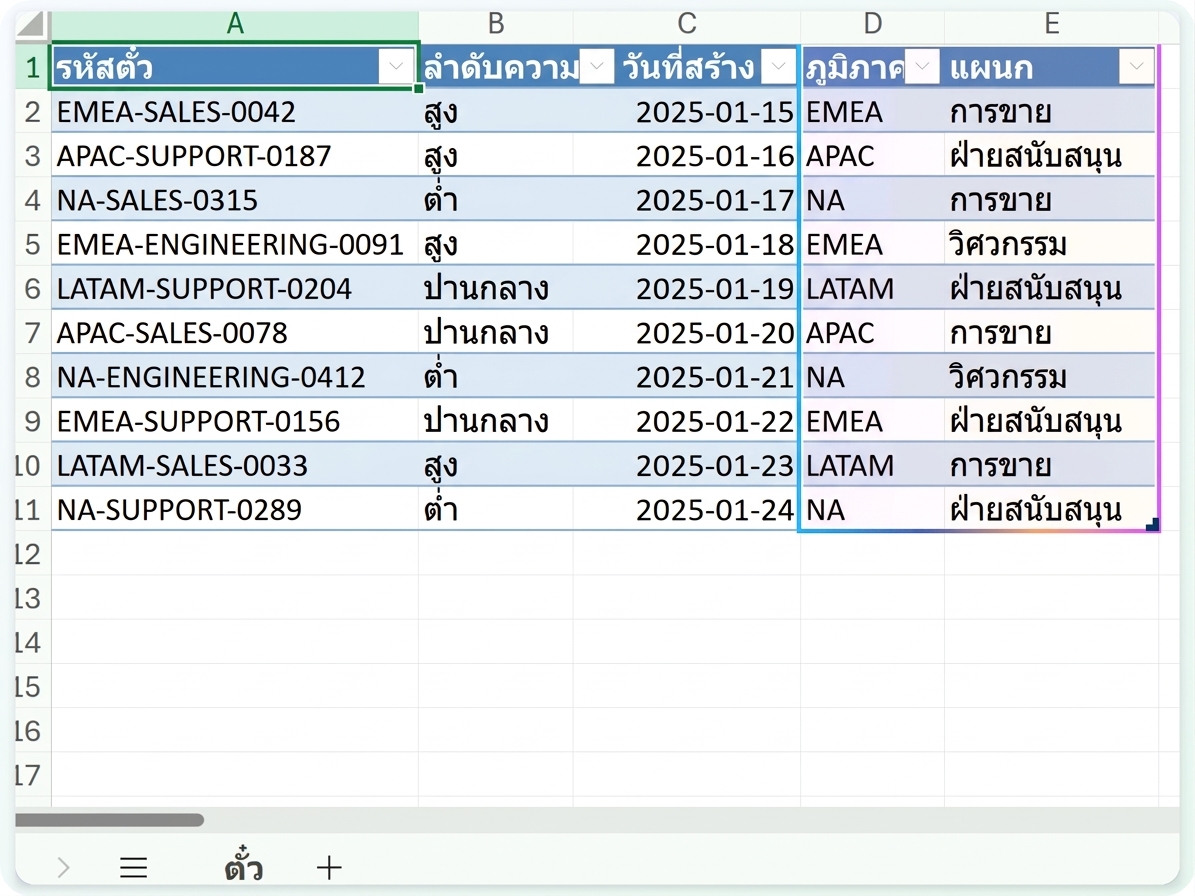Open the ภูมิภาค column filter dropdown
The image size is (1195, 896).
point(922,67)
